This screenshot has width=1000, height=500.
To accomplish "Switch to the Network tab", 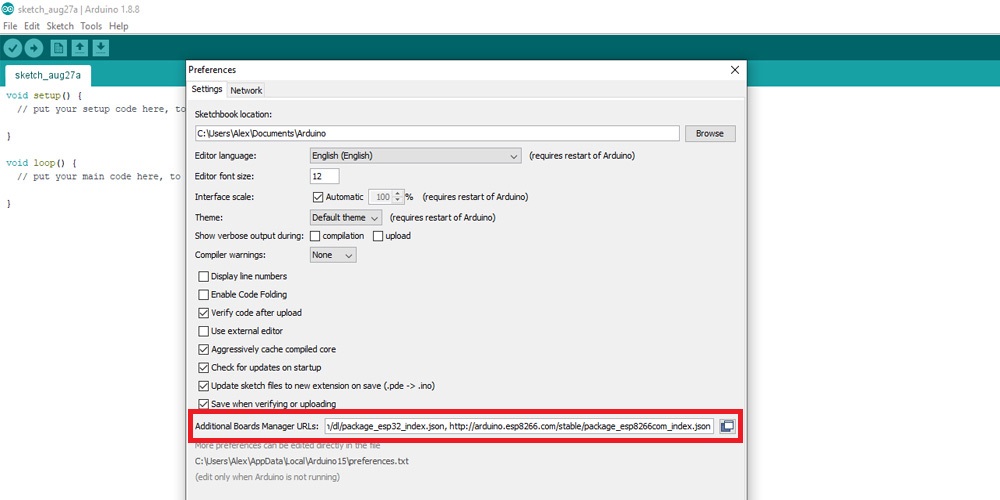I will (246, 91).
